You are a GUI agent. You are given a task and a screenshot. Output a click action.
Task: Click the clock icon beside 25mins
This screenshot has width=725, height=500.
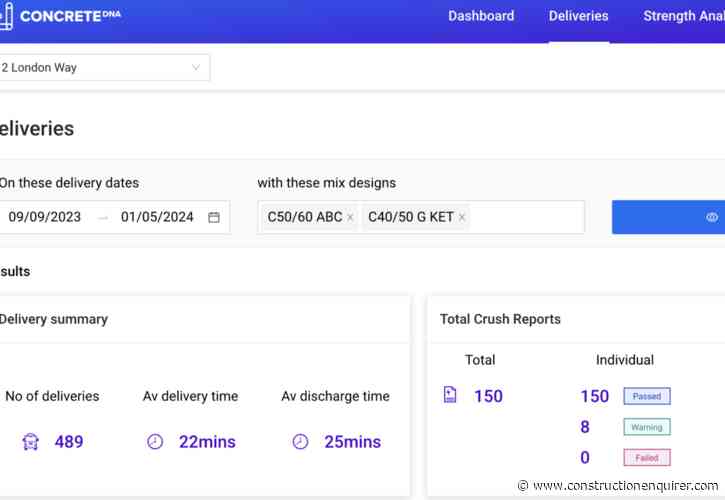301,442
